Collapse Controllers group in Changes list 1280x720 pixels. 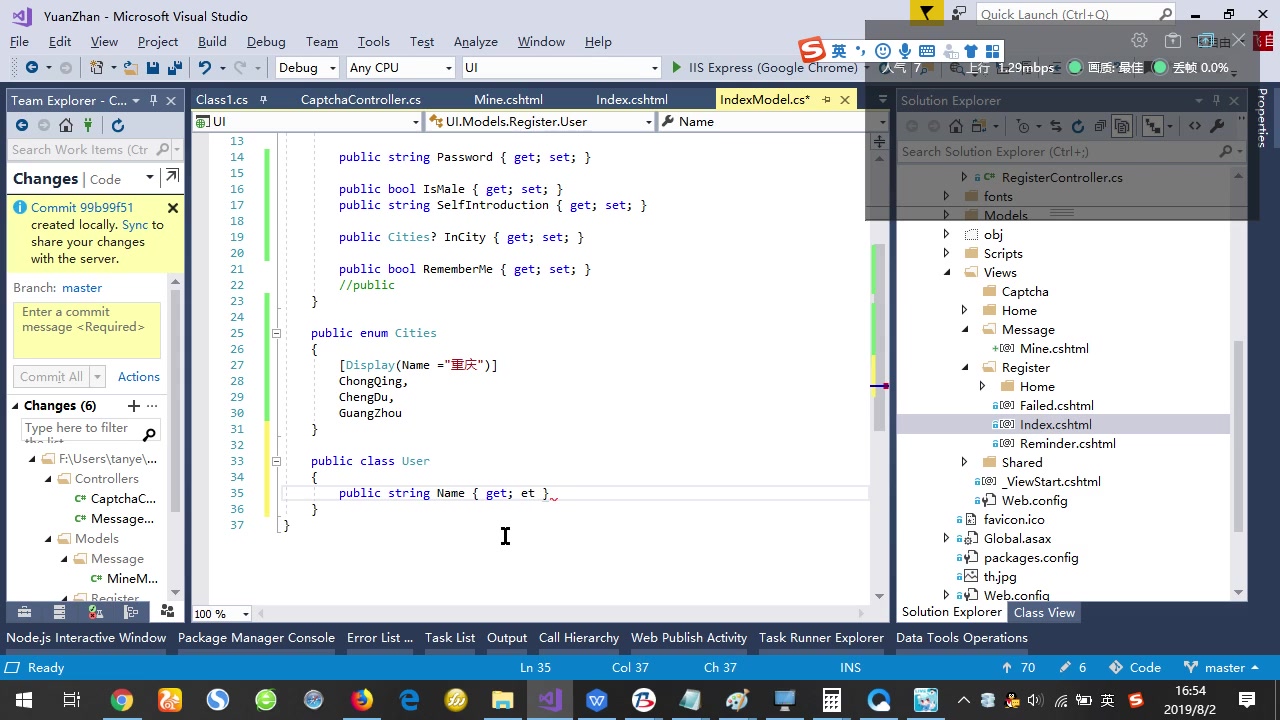point(49,479)
